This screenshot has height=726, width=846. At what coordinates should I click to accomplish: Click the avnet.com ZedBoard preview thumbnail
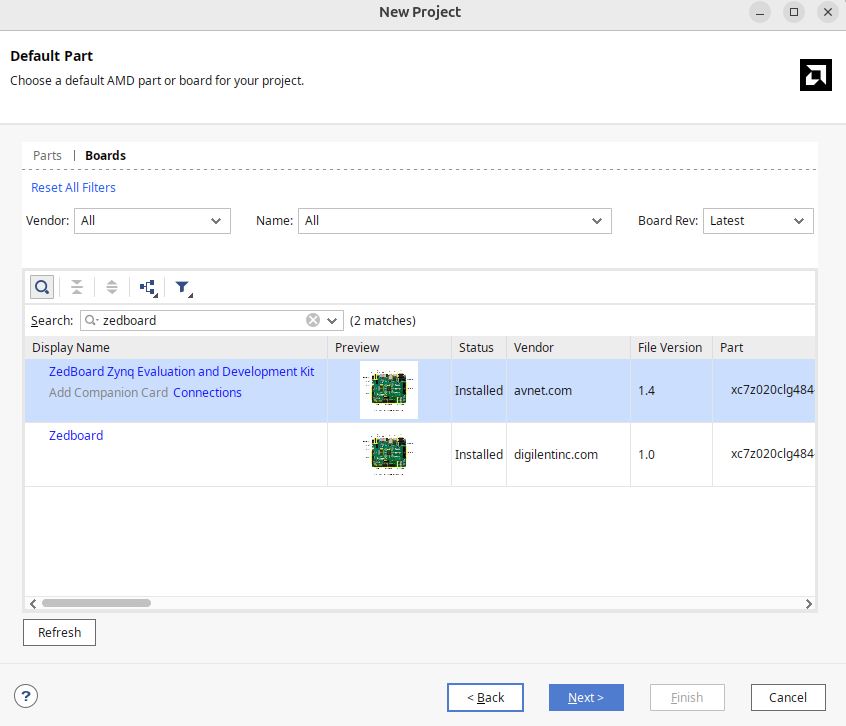tap(389, 390)
